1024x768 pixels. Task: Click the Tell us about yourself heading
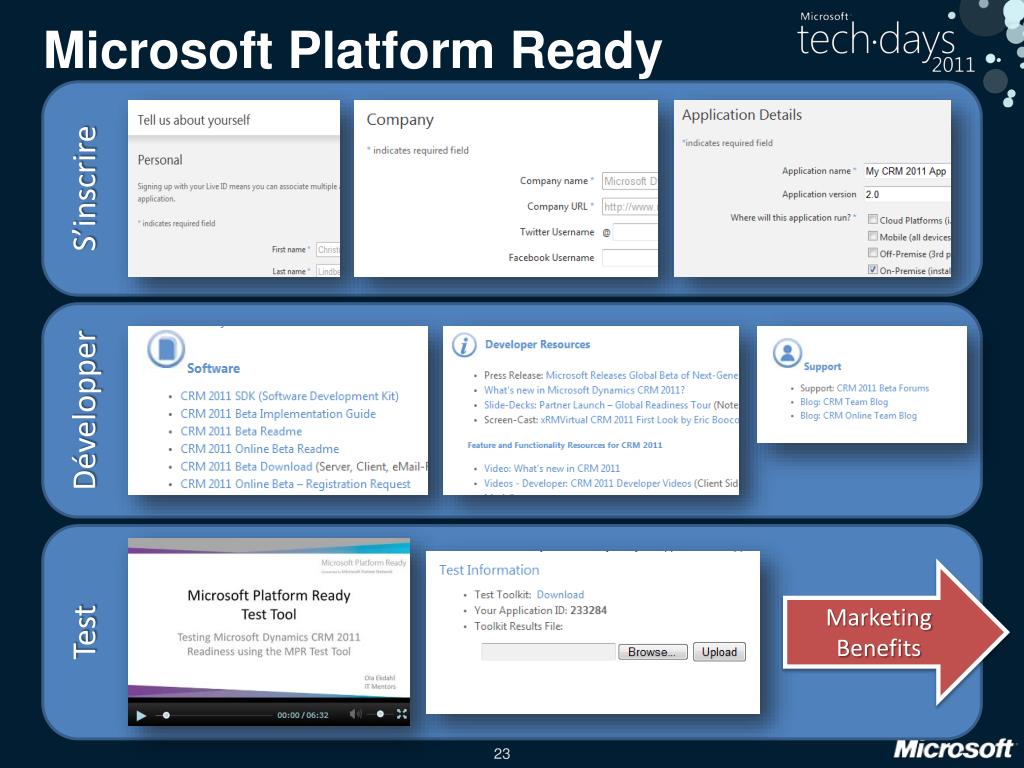pos(194,120)
